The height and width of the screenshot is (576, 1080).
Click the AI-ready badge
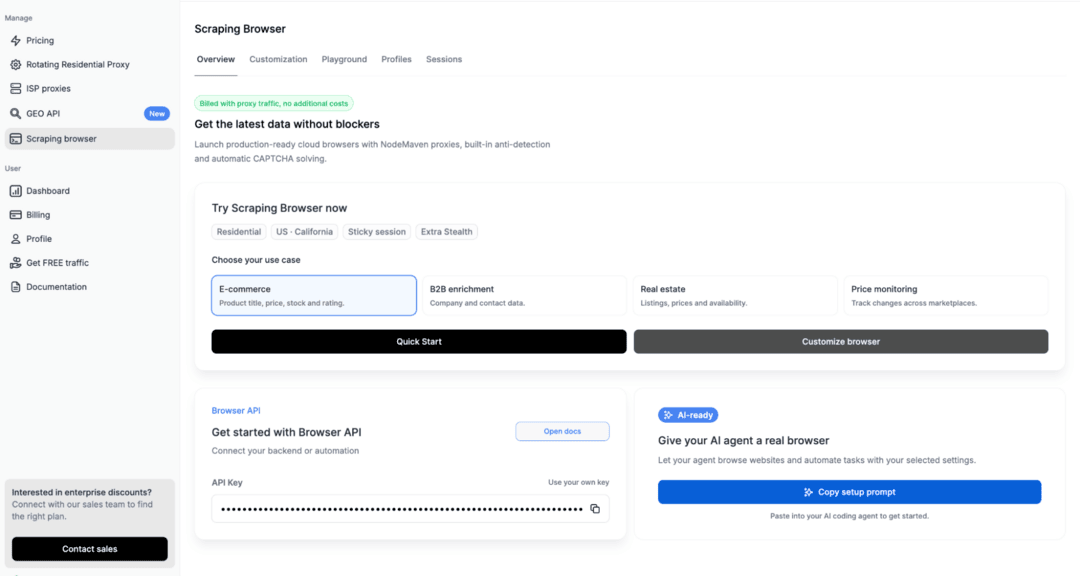[x=688, y=415]
